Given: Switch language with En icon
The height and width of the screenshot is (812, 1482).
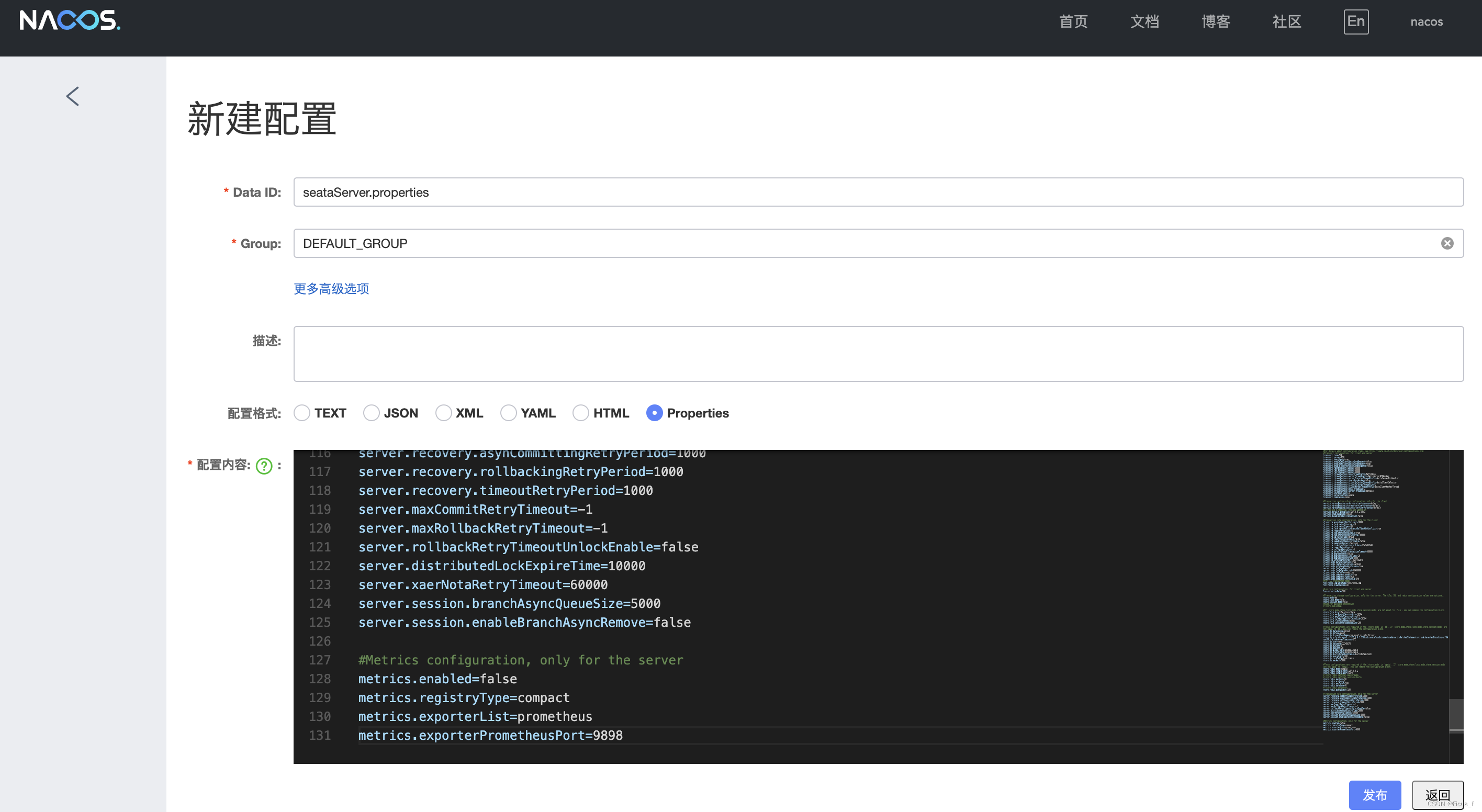Looking at the screenshot, I should coord(1355,22).
